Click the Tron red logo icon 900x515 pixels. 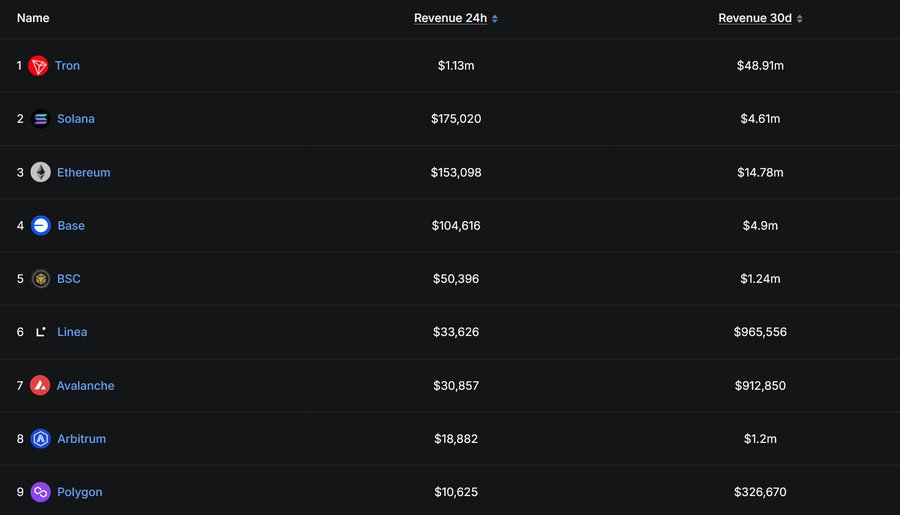pyautogui.click(x=38, y=66)
